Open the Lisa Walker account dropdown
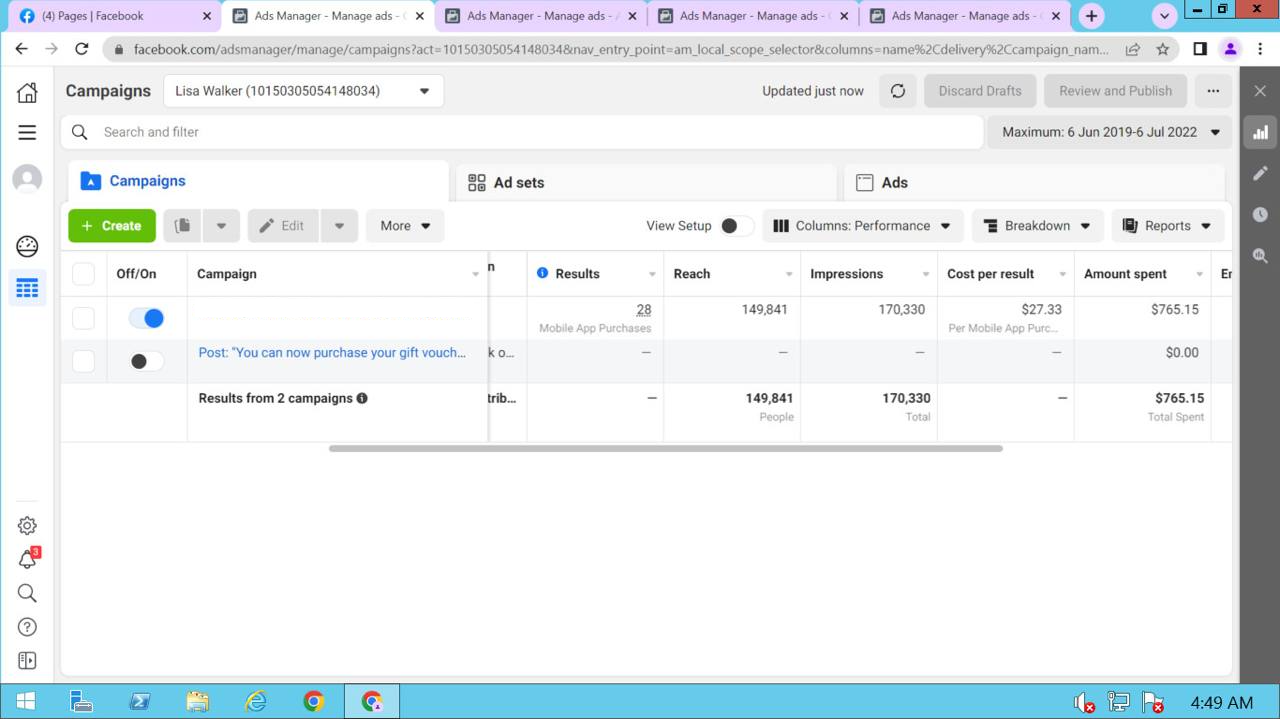 coord(303,91)
